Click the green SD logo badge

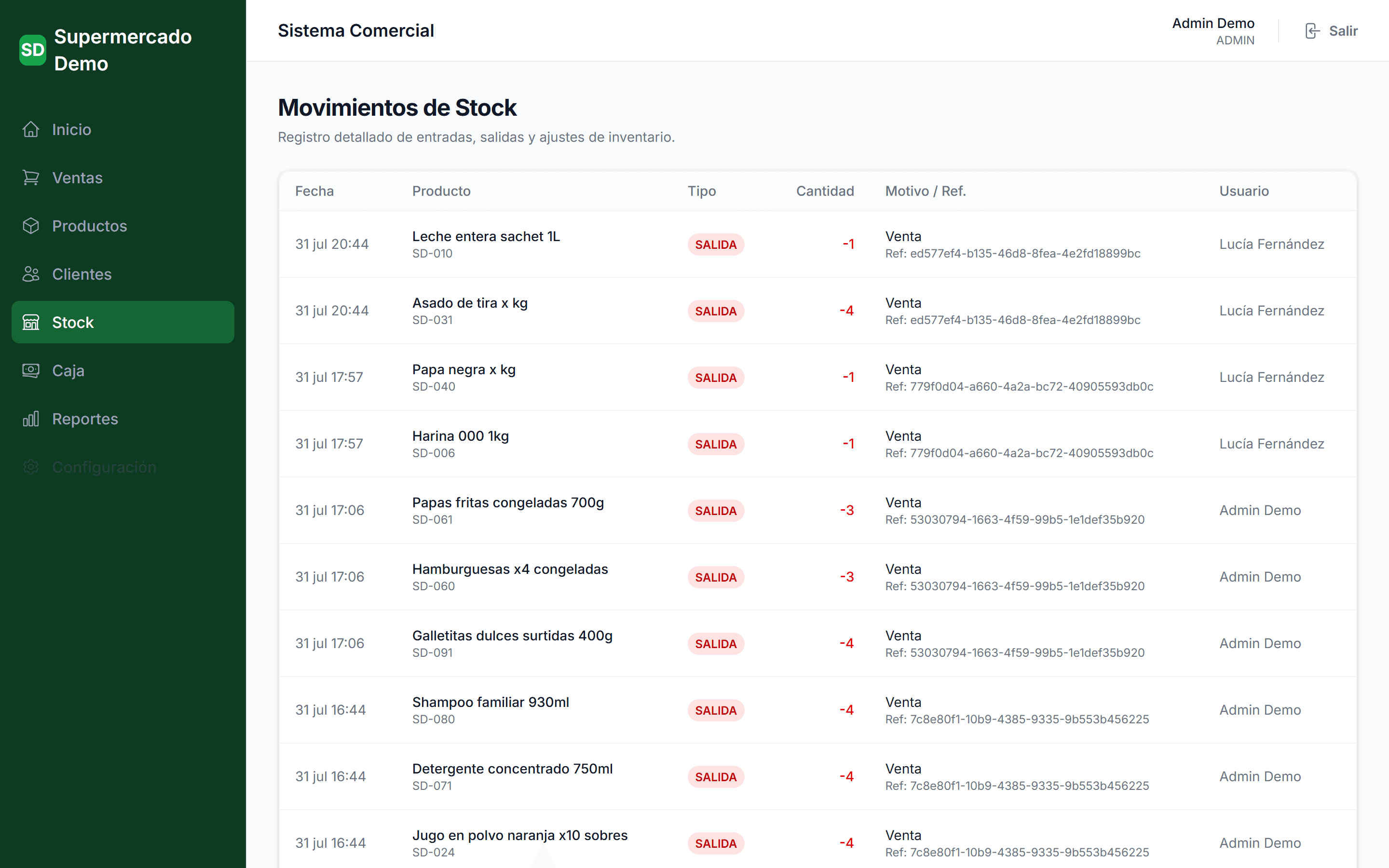click(33, 50)
